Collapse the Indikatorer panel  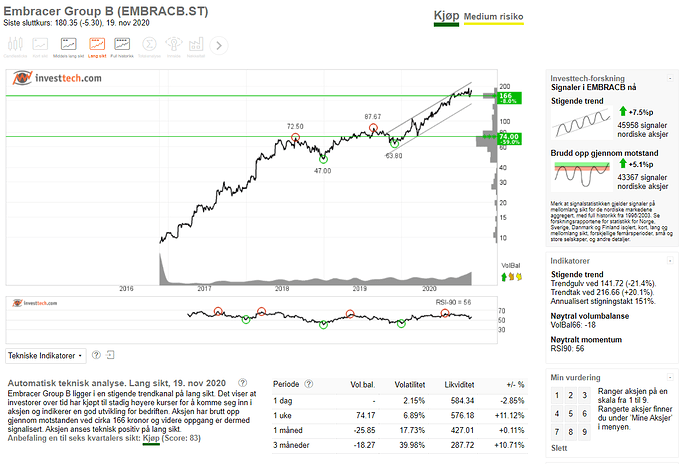coord(670,261)
